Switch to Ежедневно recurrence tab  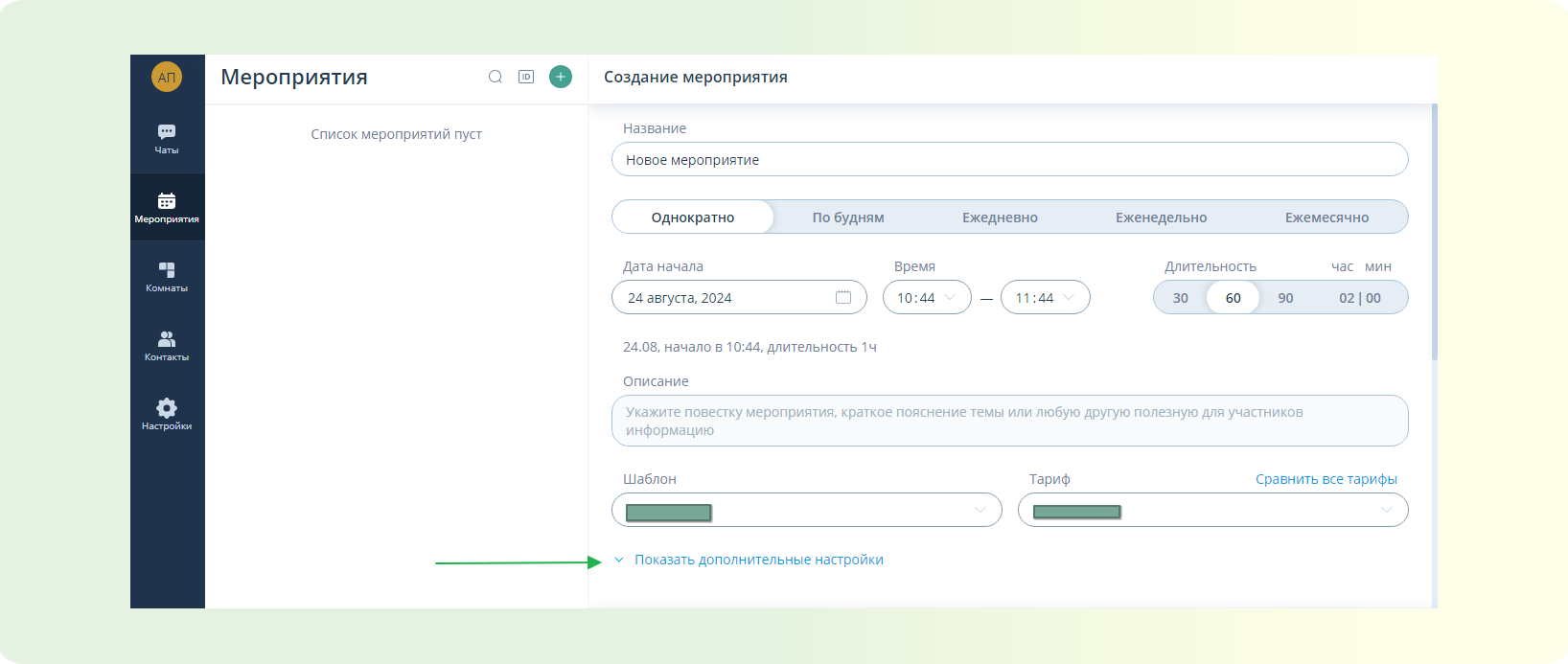coord(1000,218)
